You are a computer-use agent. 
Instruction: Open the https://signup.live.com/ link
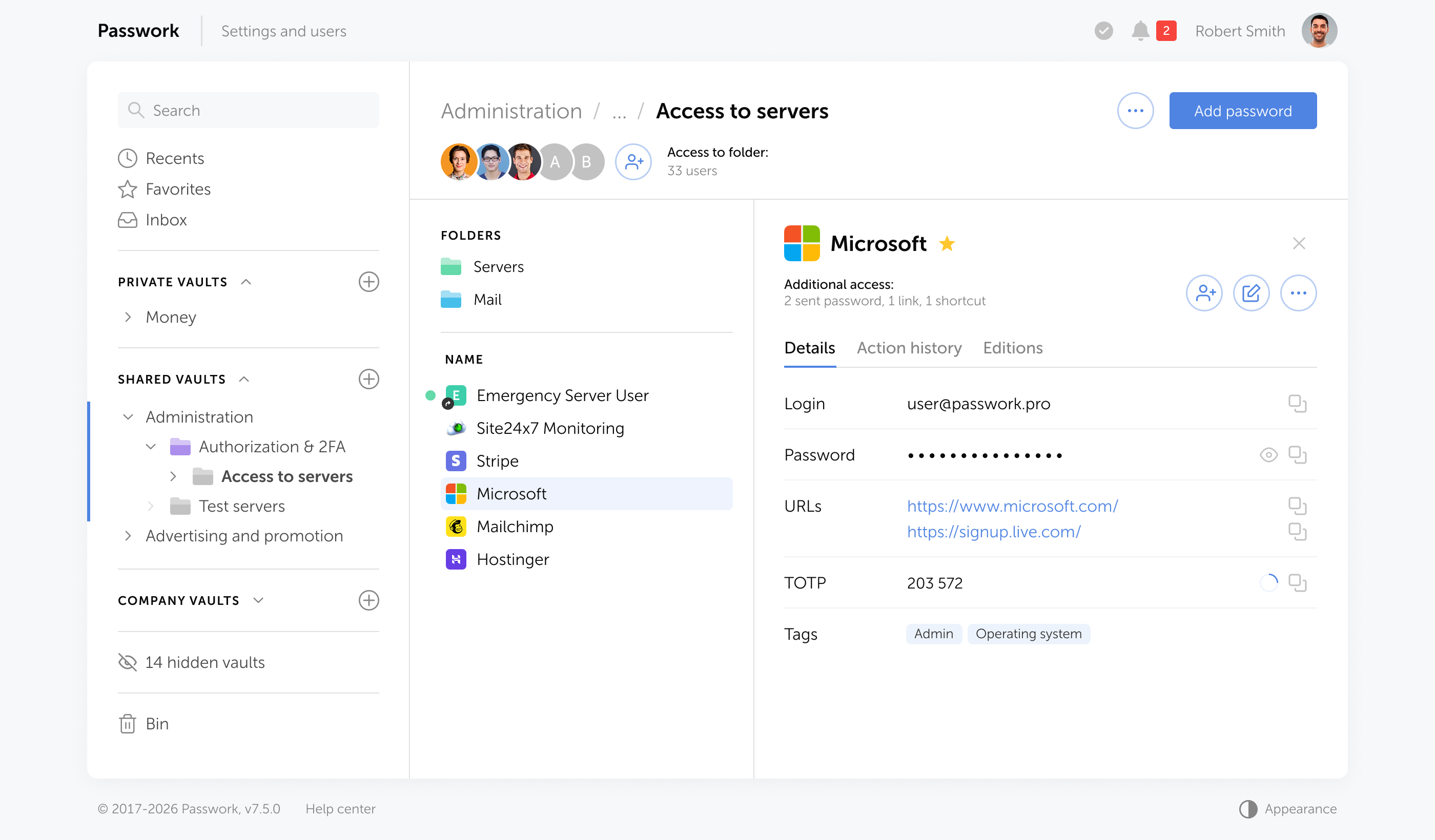point(994,532)
